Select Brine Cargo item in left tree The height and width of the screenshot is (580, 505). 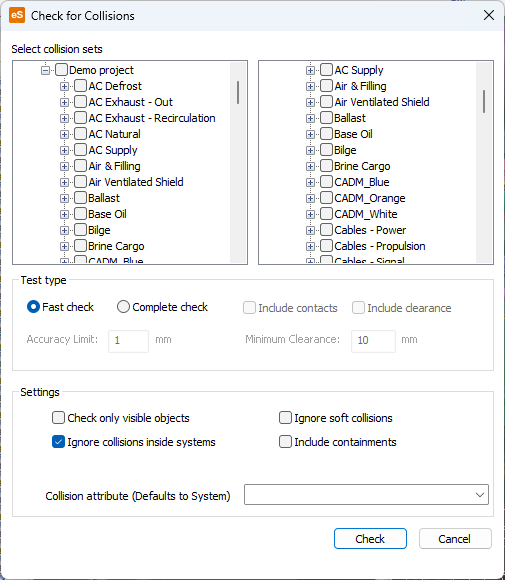coord(116,246)
